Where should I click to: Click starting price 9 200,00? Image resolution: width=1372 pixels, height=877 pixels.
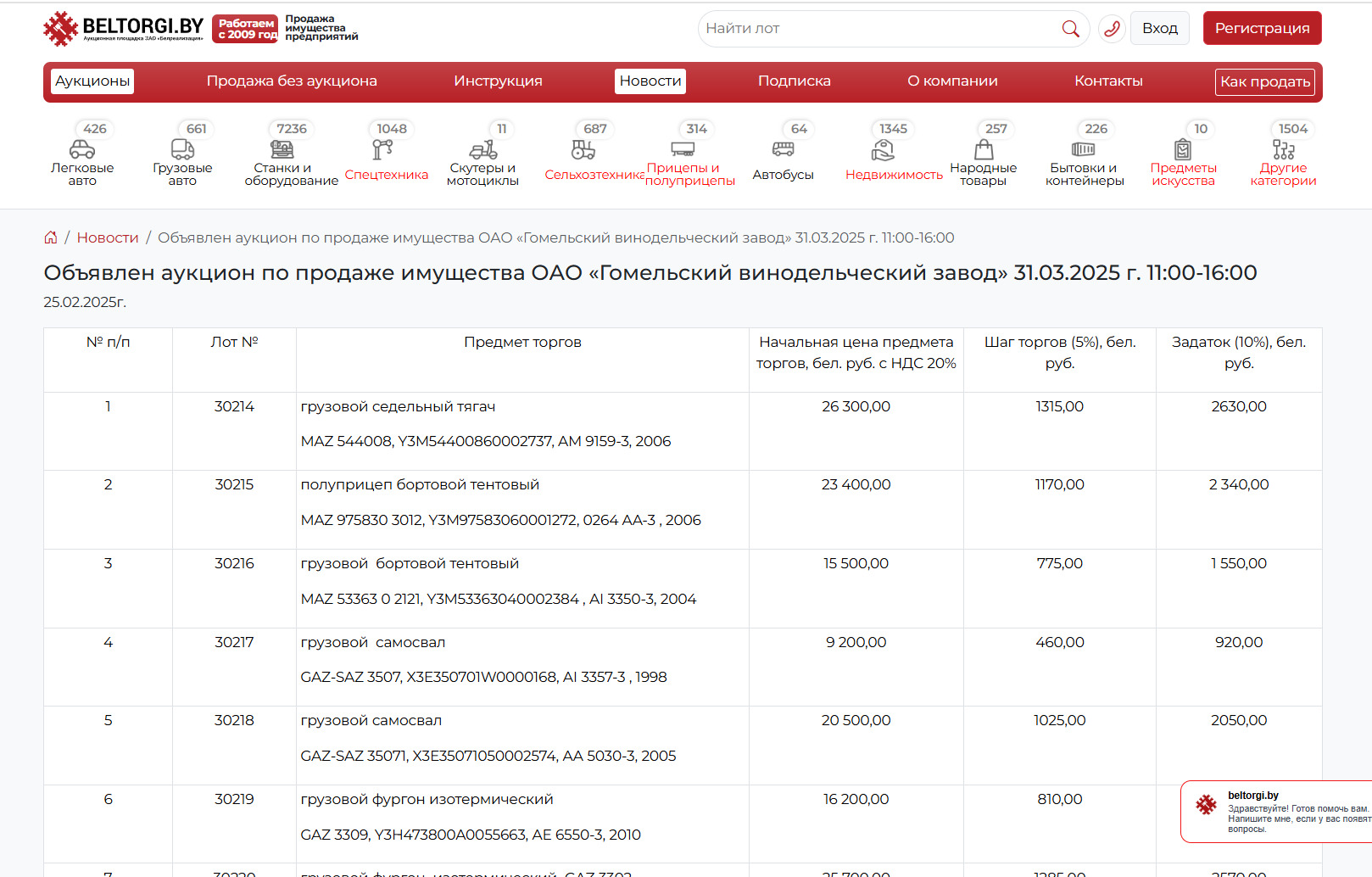pyautogui.click(x=856, y=643)
